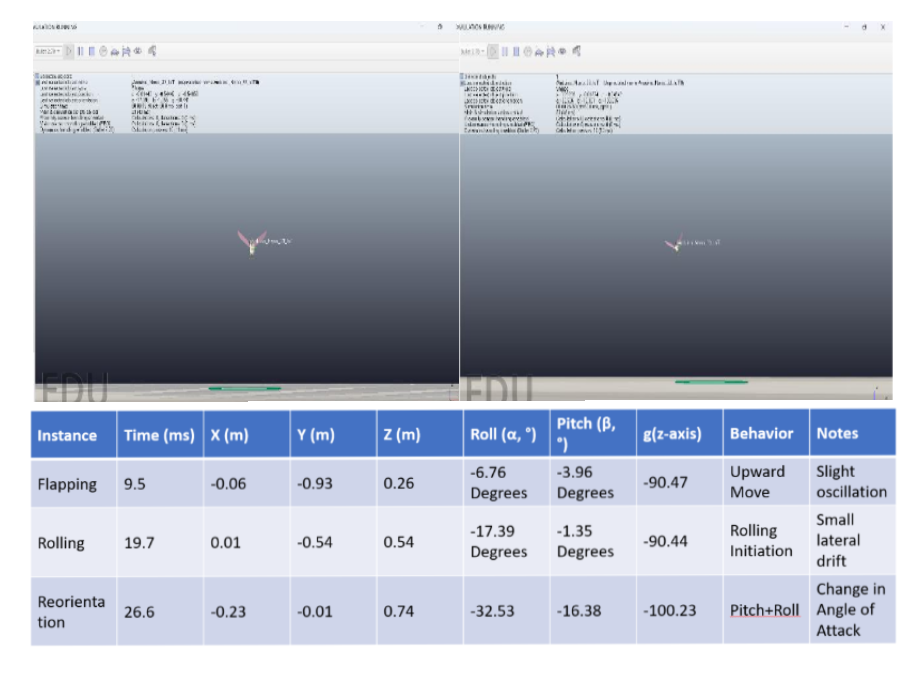Pause the simulation in the left window

(82, 51)
